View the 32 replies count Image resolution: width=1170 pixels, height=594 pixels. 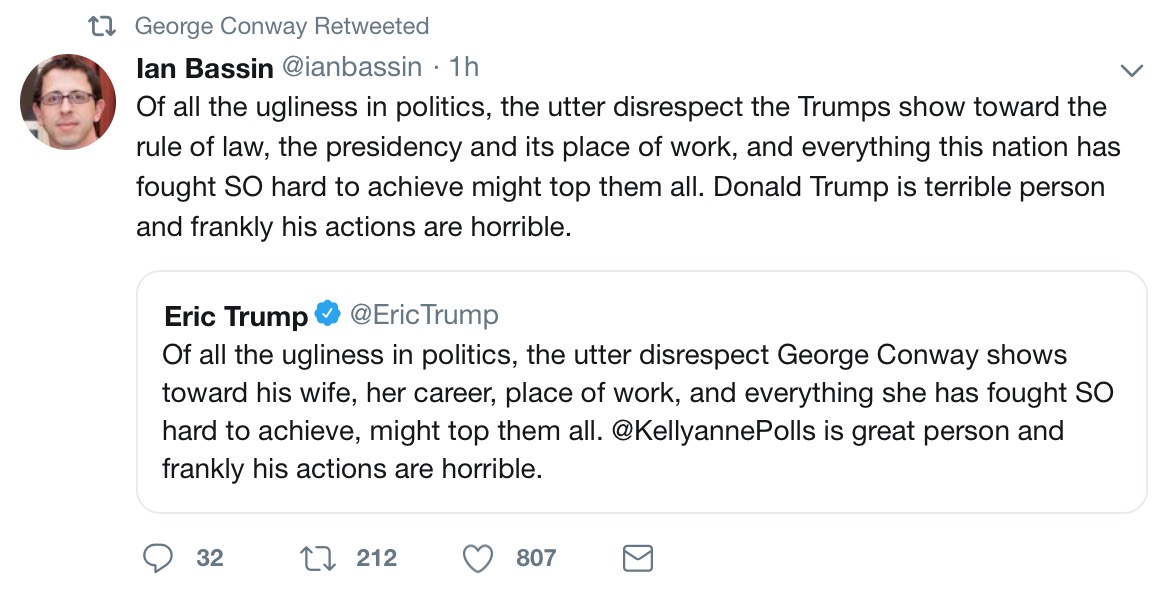[x=210, y=557]
